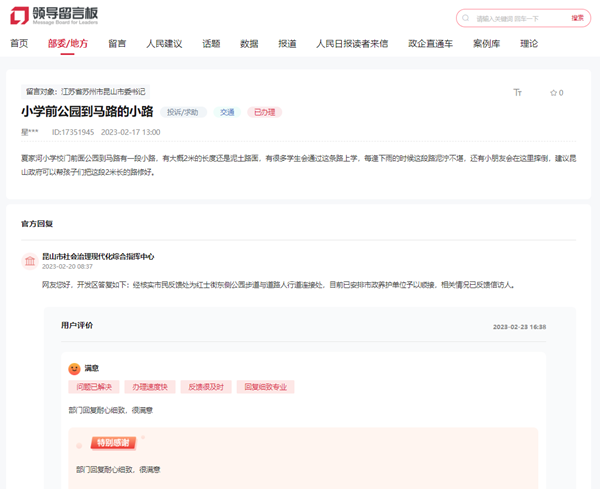
Task: Click the 反馈很及时 tag
Action: point(206,387)
